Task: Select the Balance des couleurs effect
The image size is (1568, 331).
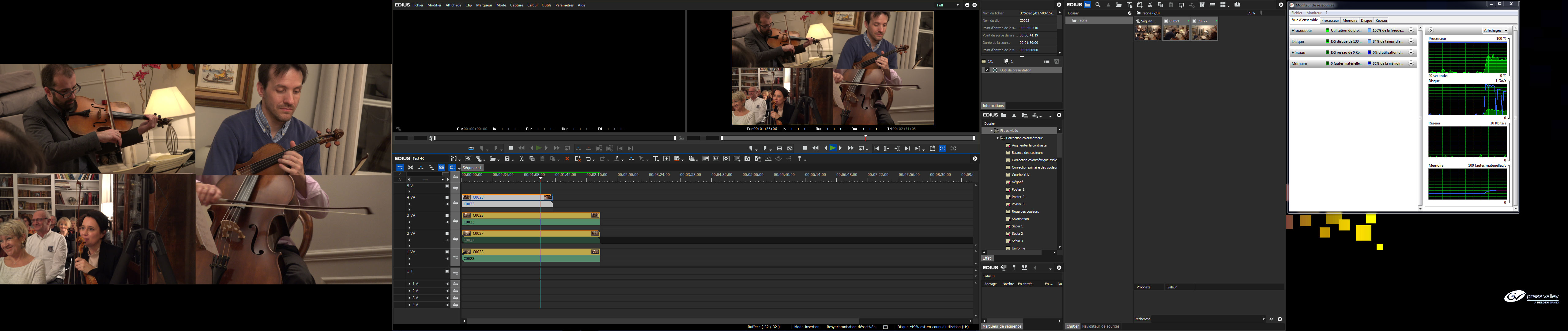Action: pyautogui.click(x=1027, y=152)
